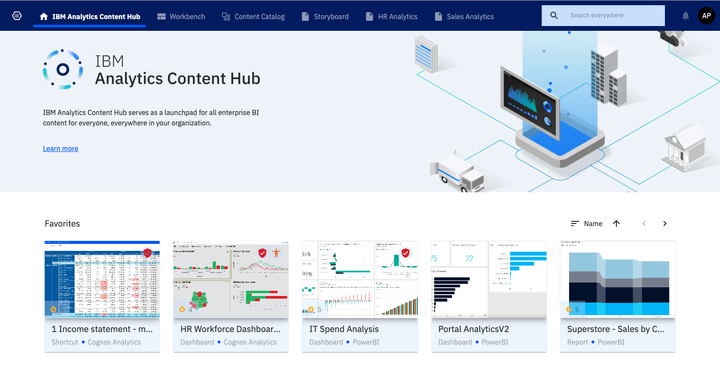Open the Superstore Sales thumbnail
The width and height of the screenshot is (720, 365).
pos(618,279)
